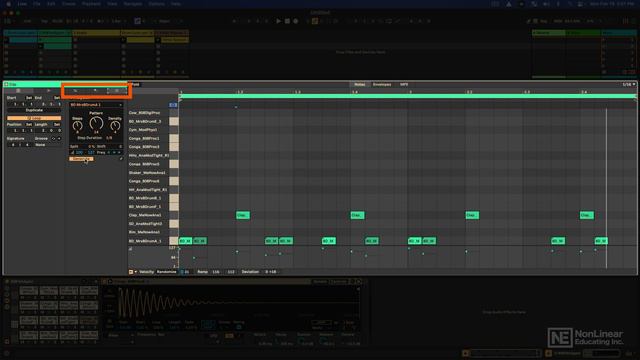Click the signature numerator field

[x=13, y=144]
